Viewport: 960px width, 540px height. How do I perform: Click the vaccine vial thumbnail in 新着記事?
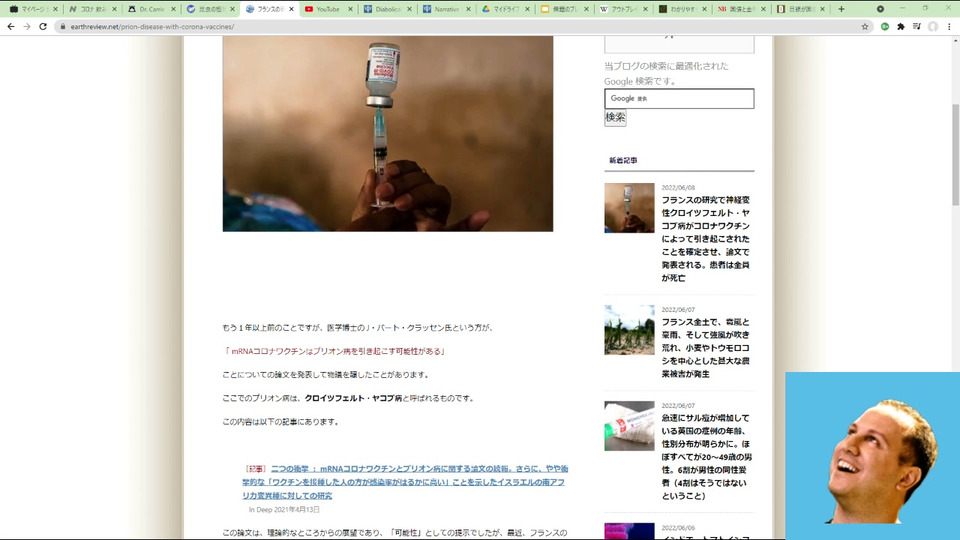[629, 208]
